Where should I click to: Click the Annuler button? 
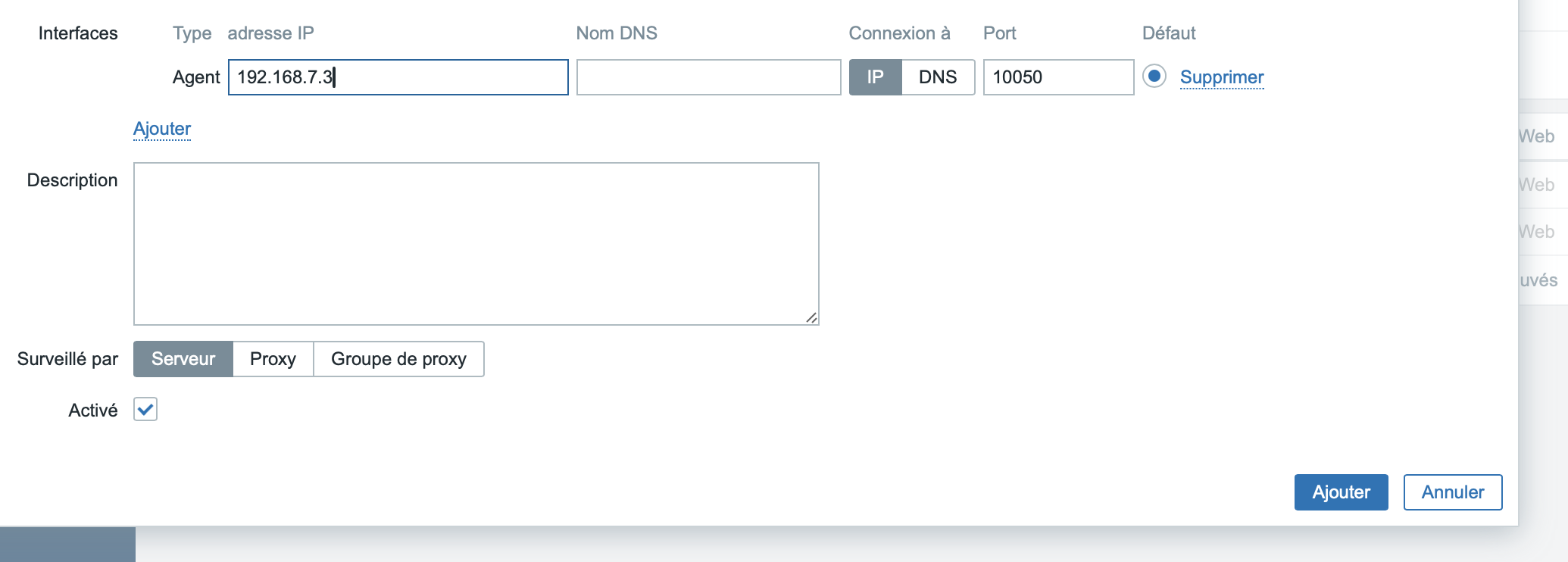[1452, 492]
